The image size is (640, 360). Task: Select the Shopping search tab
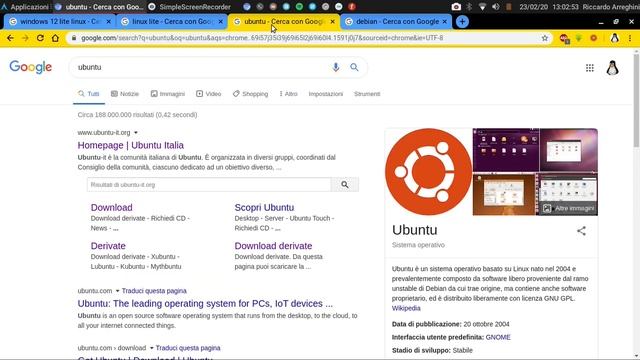[251, 94]
